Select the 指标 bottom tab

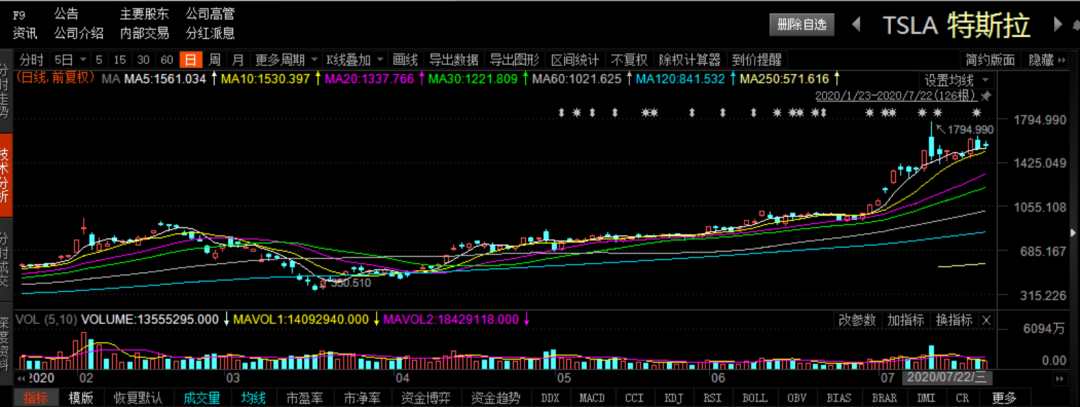[x=35, y=397]
